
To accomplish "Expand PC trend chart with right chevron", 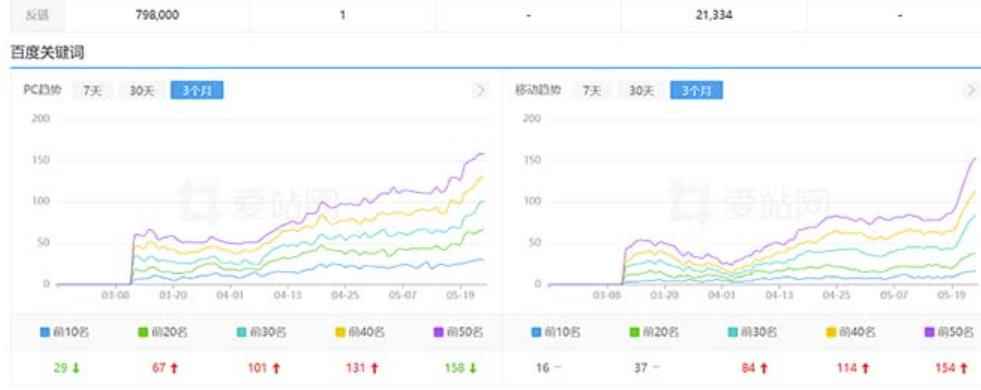I will coord(480,91).
